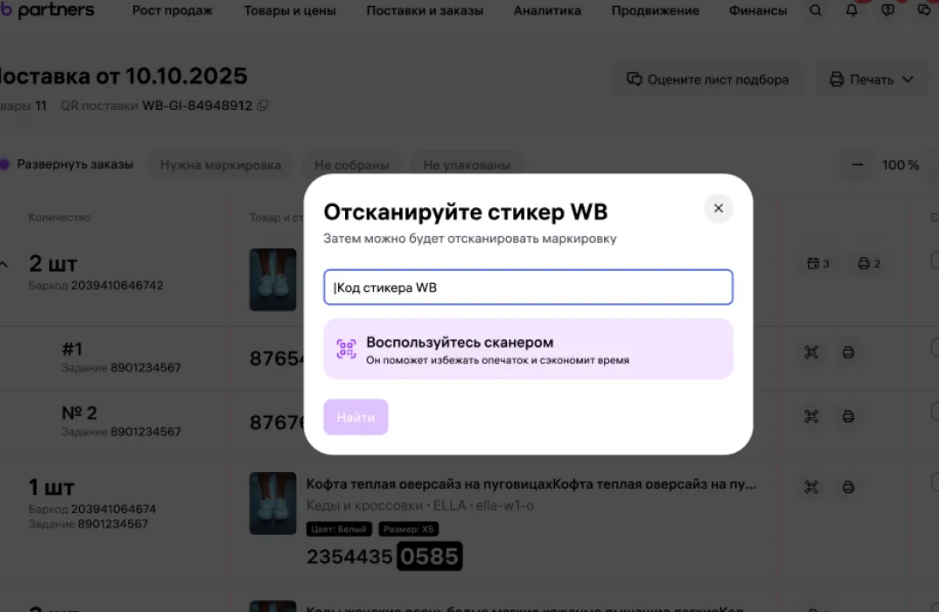Viewport: 939px width, 612px height.
Task: Enable the 'Нужна маркировка' filter
Action: pyautogui.click(x=220, y=165)
